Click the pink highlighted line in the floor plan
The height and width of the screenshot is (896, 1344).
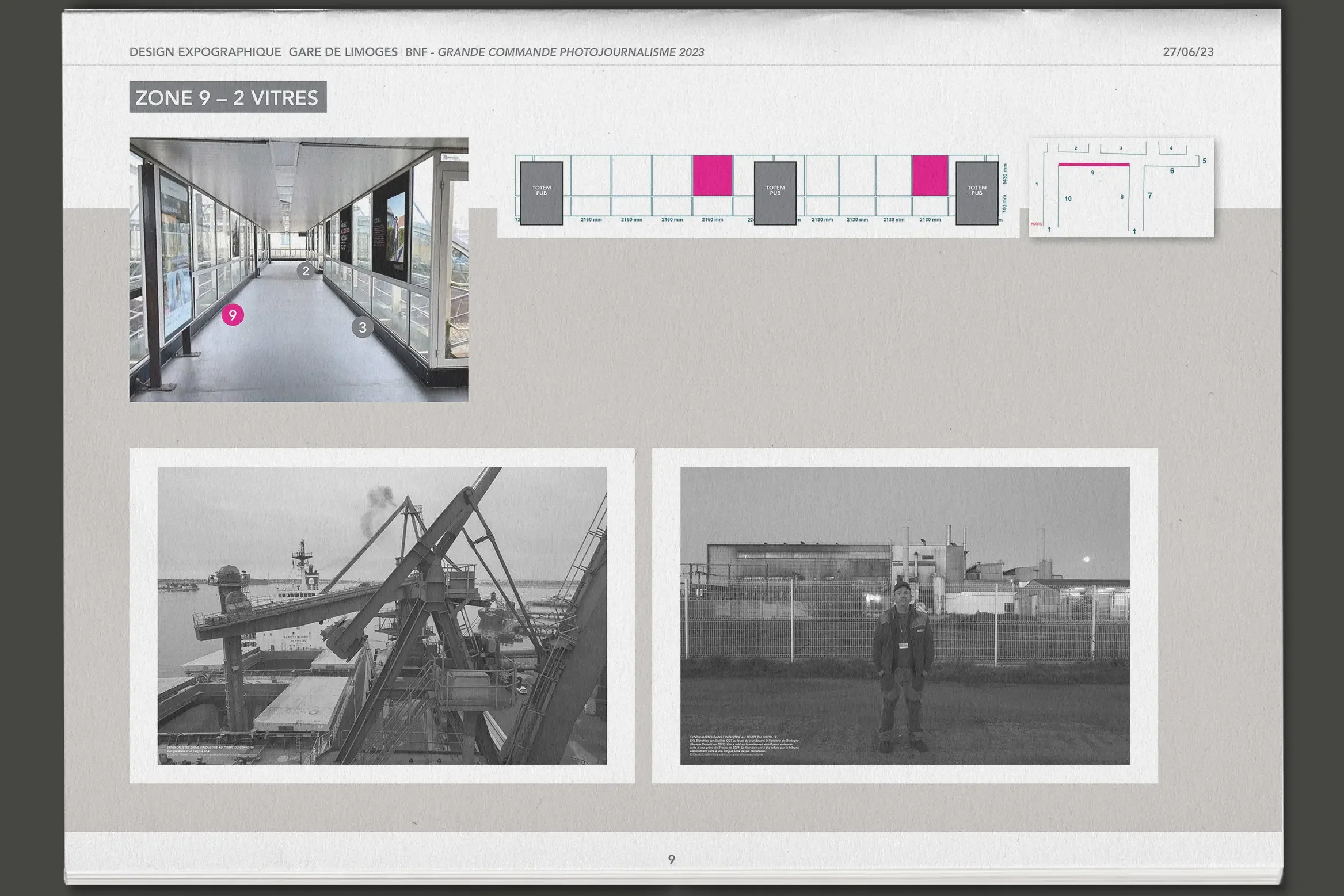click(1094, 165)
